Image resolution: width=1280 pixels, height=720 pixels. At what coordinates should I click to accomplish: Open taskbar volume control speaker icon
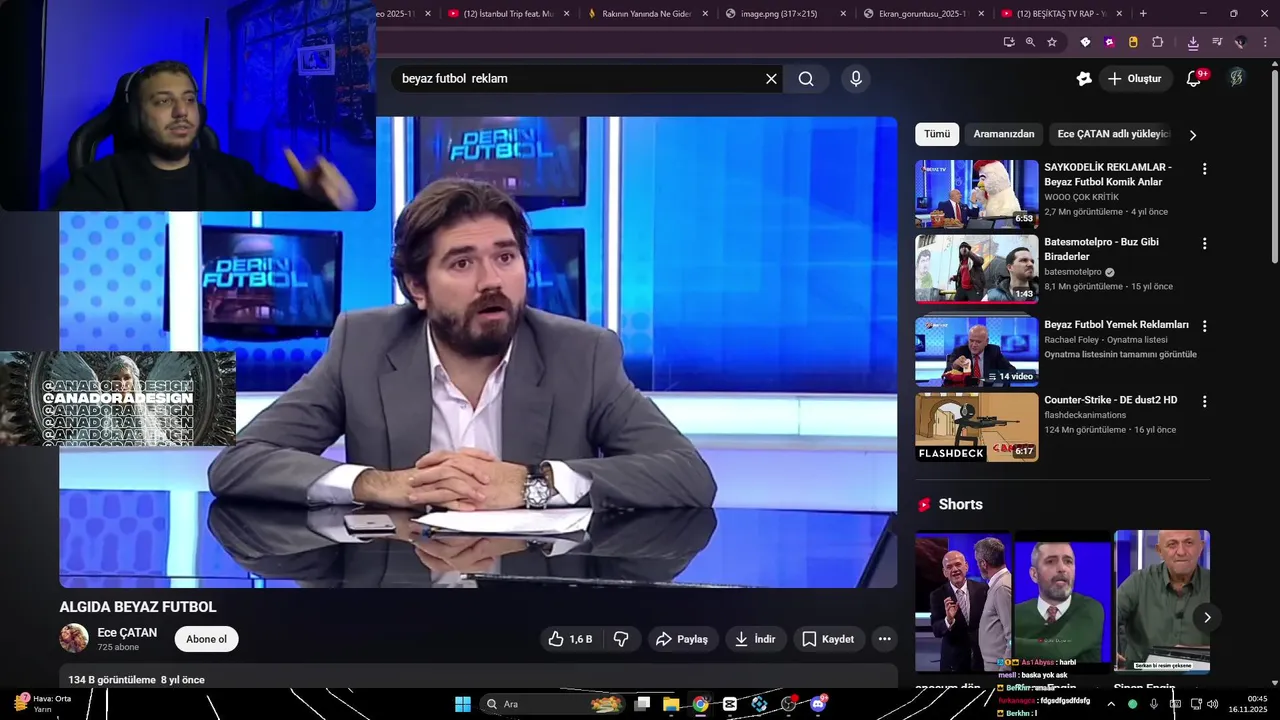point(1212,704)
